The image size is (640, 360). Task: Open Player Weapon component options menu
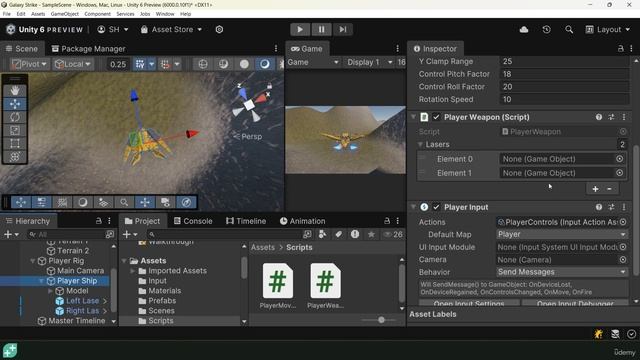624,117
